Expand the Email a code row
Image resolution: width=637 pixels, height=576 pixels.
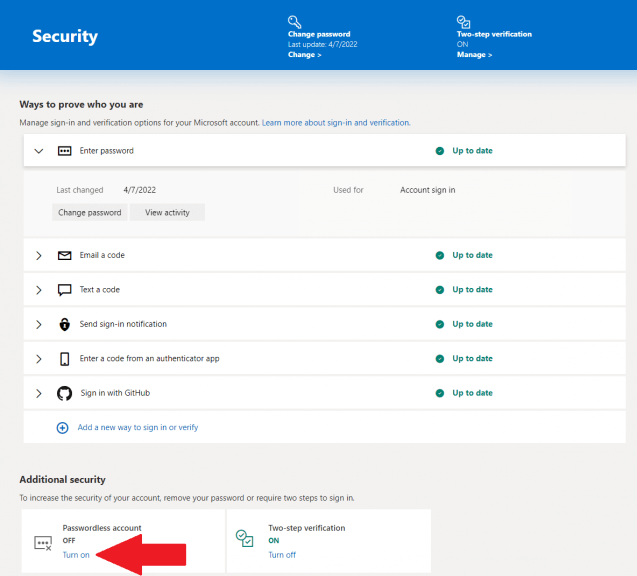(39, 256)
